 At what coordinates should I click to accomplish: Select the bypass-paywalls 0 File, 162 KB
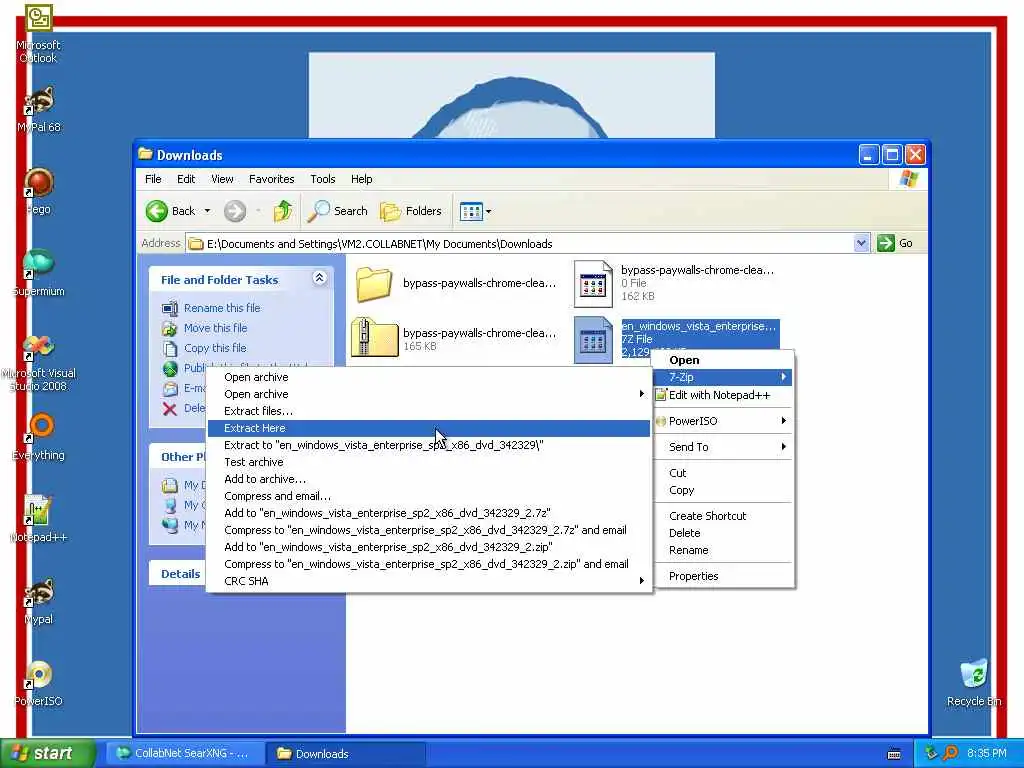(592, 284)
